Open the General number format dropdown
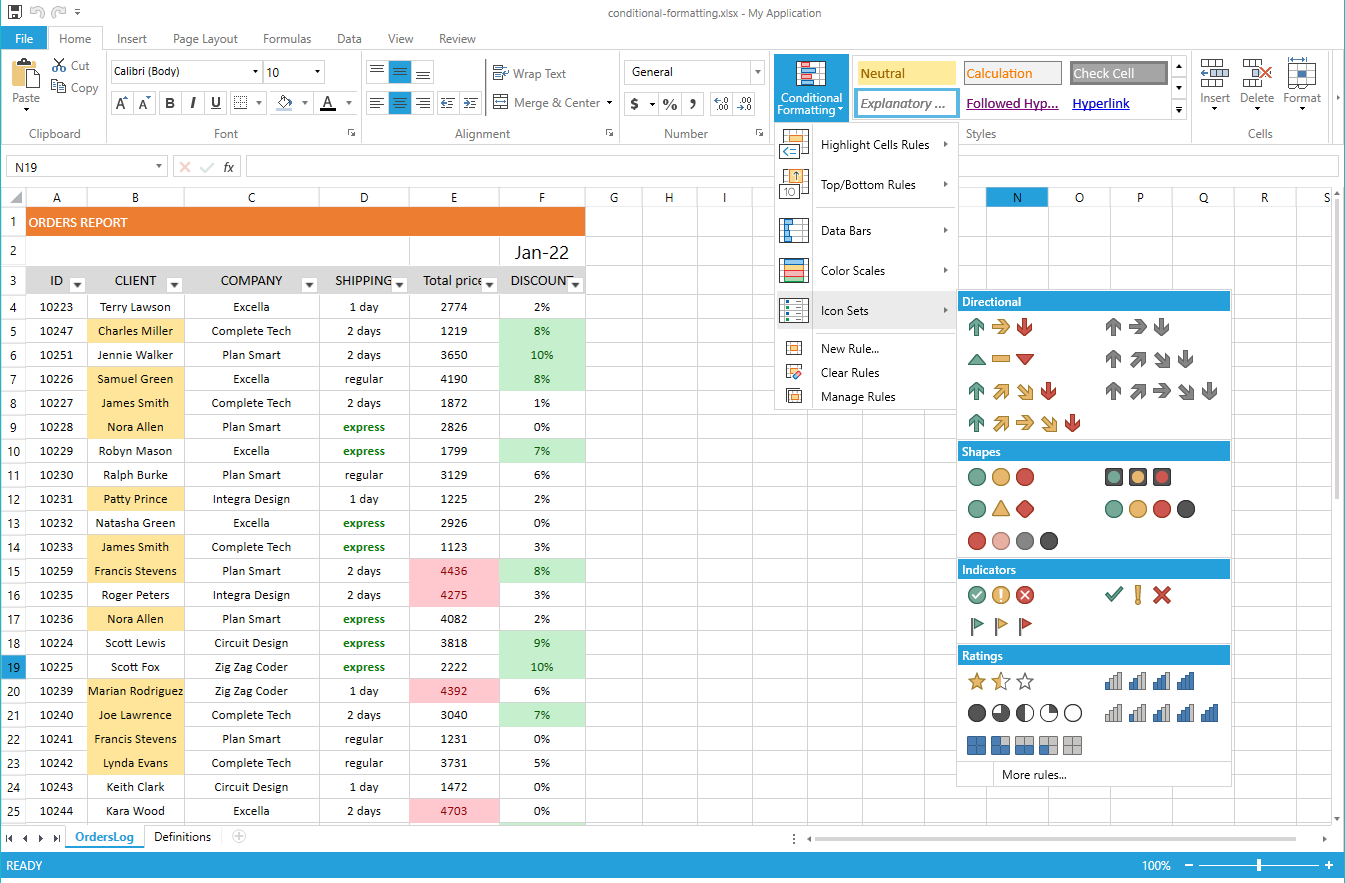The height and width of the screenshot is (883, 1345). click(757, 71)
